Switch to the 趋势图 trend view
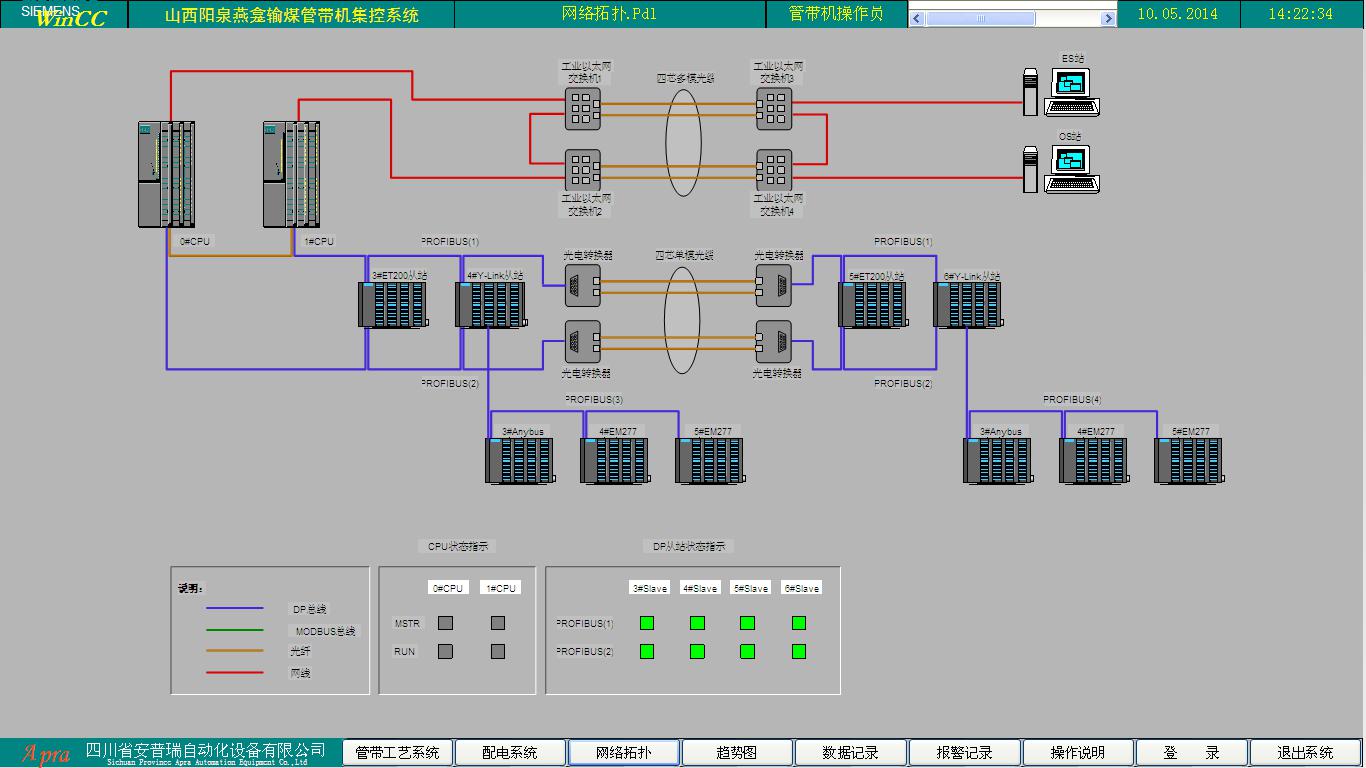1366x768 pixels. tap(736, 752)
